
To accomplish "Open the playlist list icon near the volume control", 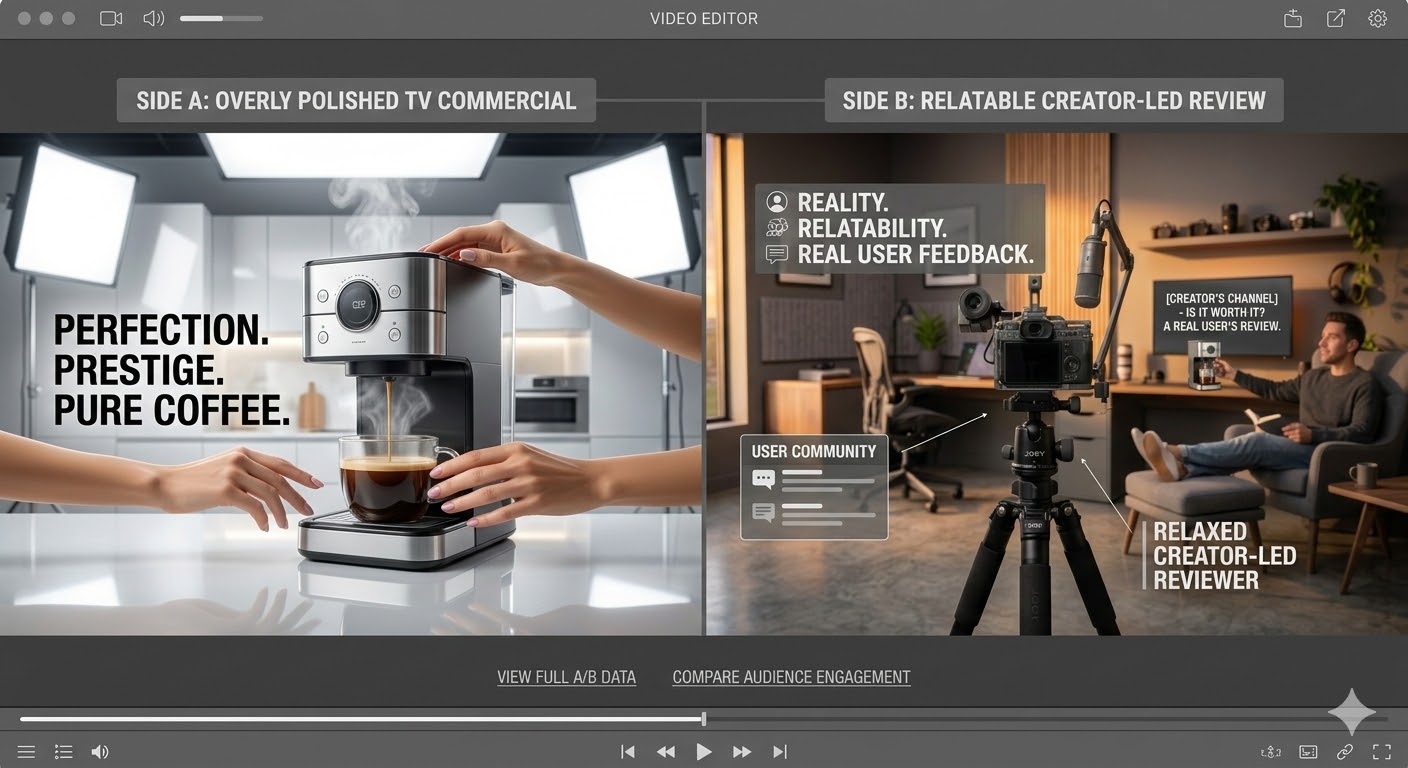I will [63, 751].
